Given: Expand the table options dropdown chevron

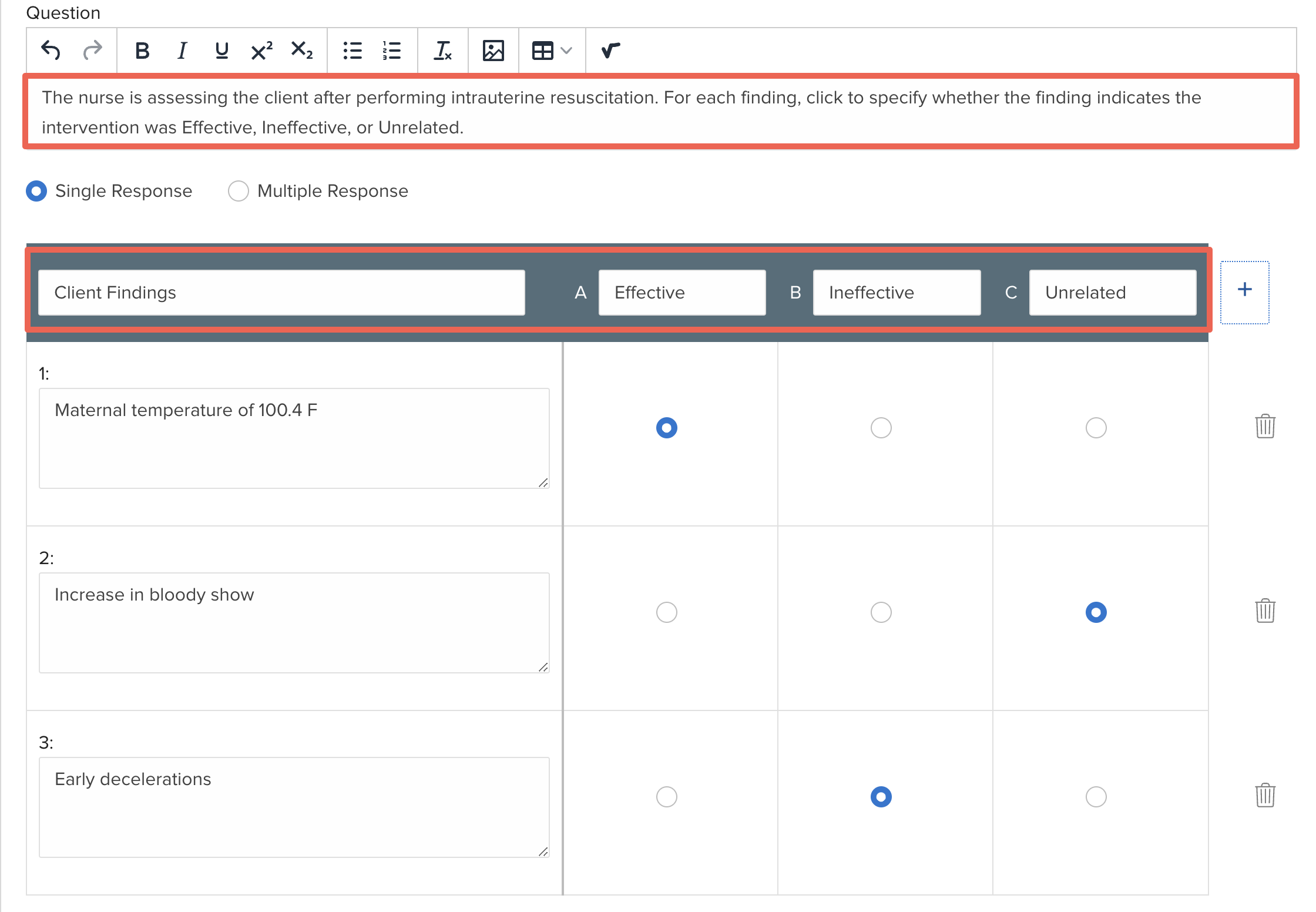Looking at the screenshot, I should [566, 51].
